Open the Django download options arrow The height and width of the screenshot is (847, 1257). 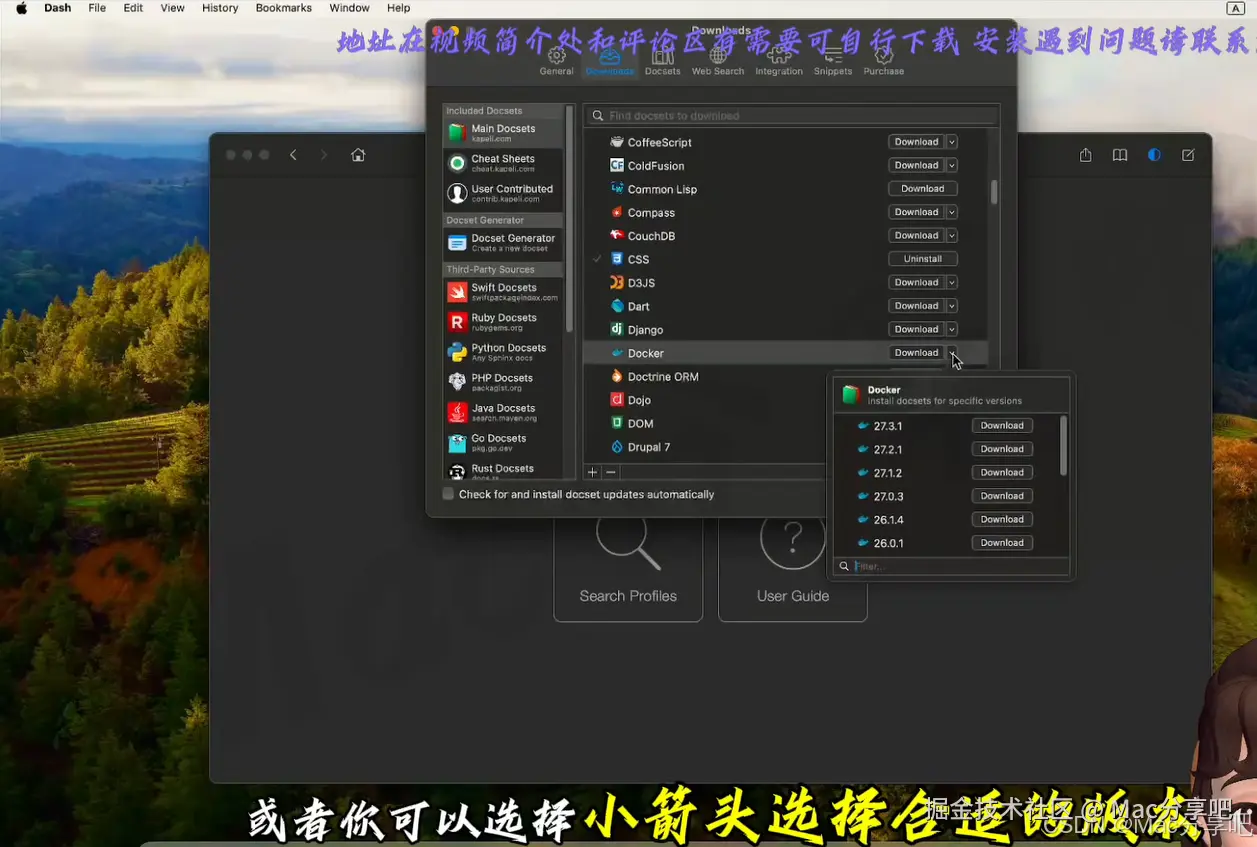tap(951, 329)
